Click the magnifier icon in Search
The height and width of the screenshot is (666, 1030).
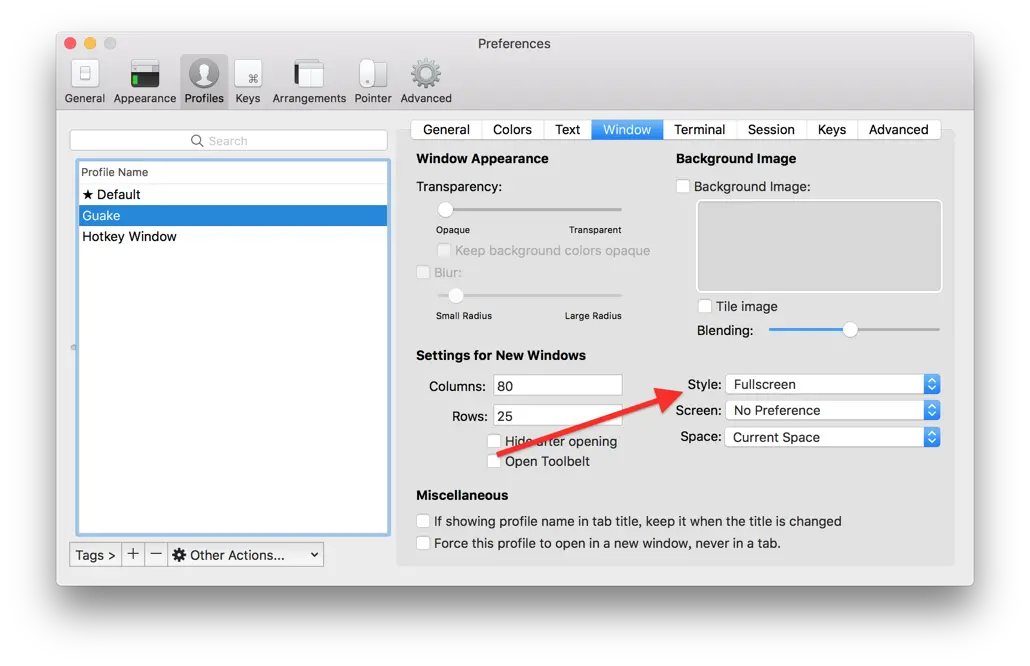point(196,141)
